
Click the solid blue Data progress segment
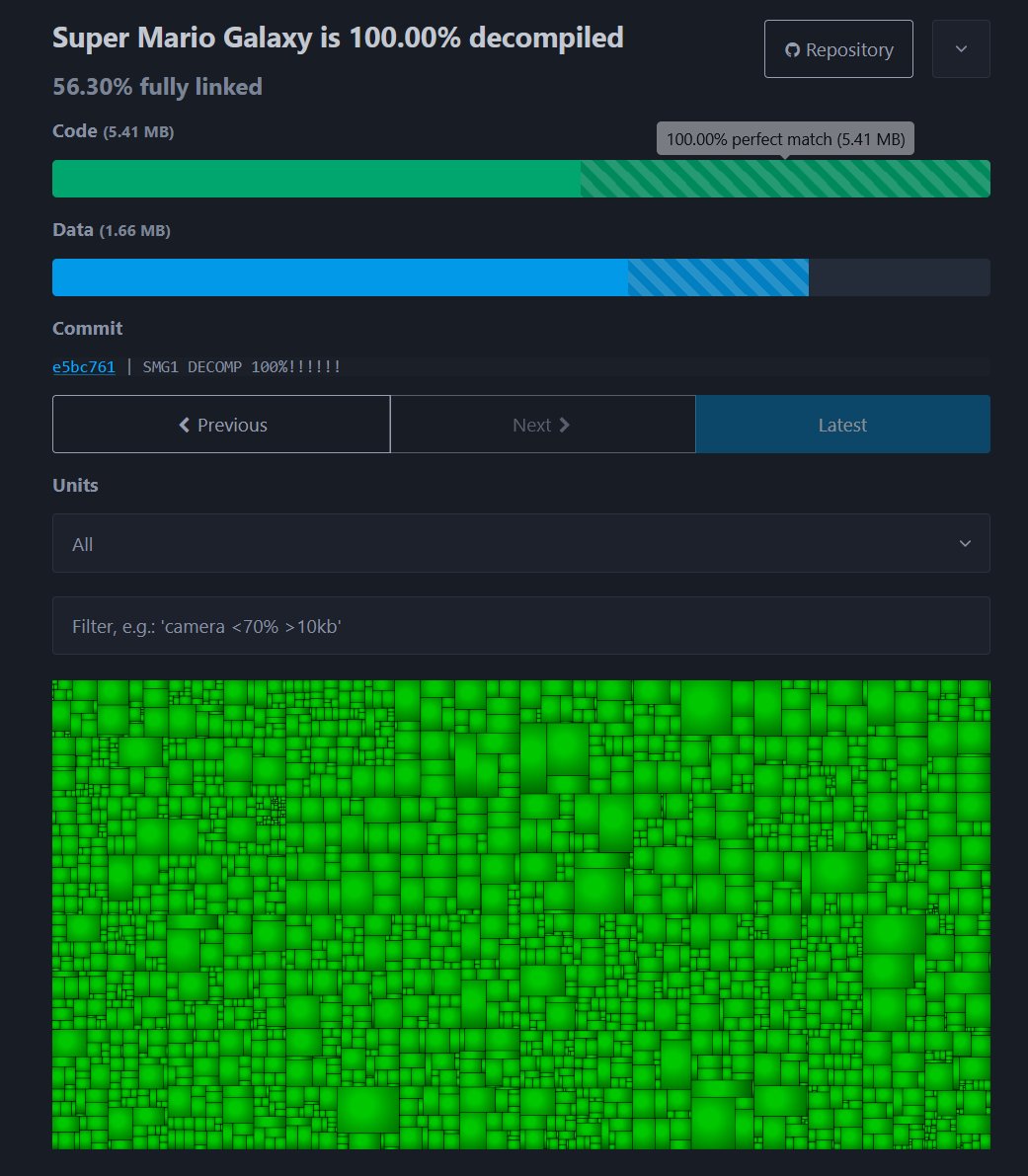point(340,277)
